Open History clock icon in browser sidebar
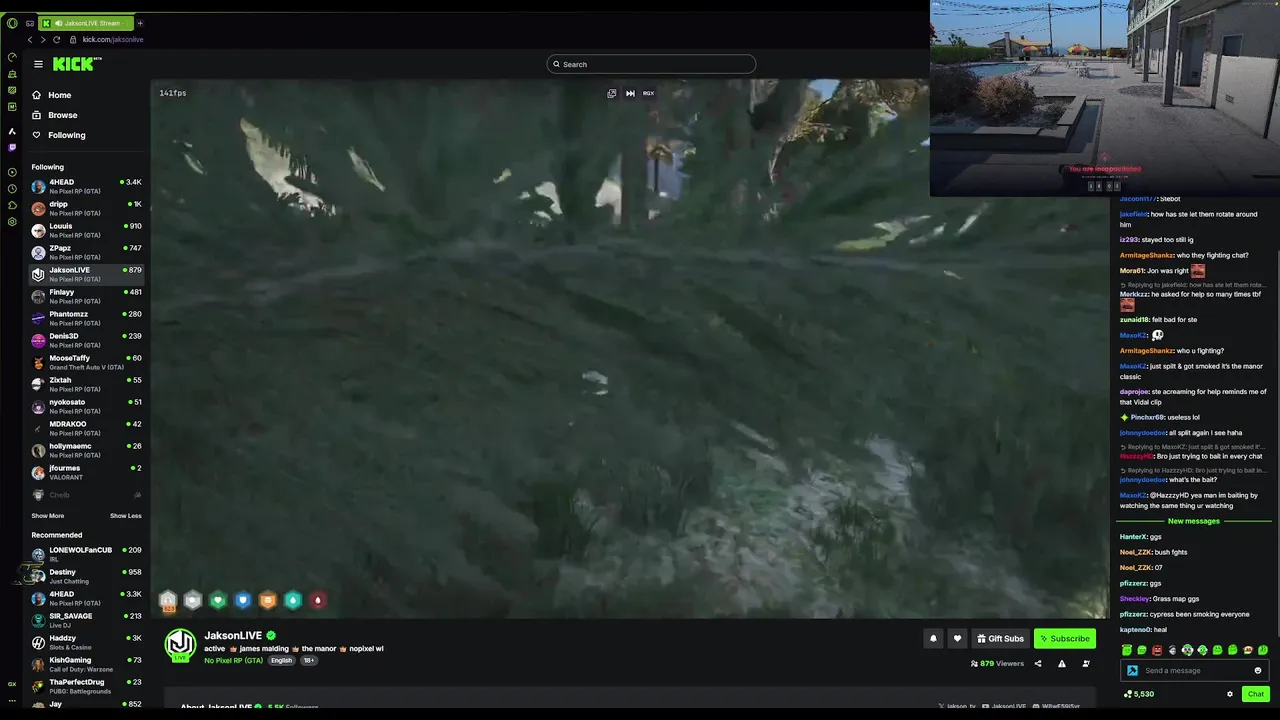1280x720 pixels. tap(12, 189)
